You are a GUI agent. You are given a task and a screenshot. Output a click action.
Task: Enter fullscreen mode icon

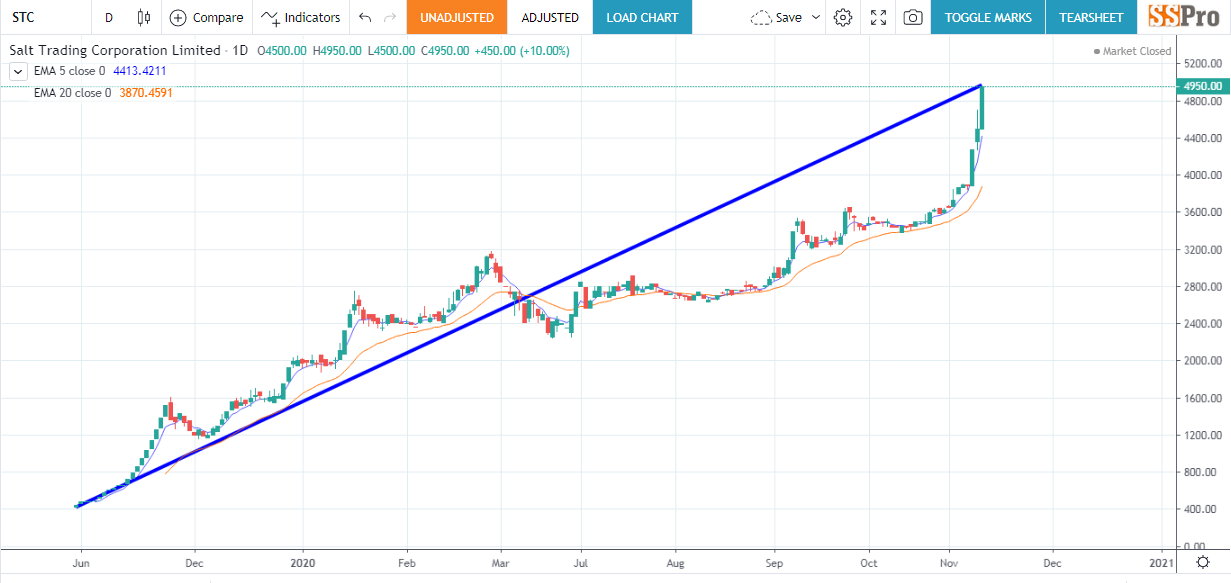878,17
